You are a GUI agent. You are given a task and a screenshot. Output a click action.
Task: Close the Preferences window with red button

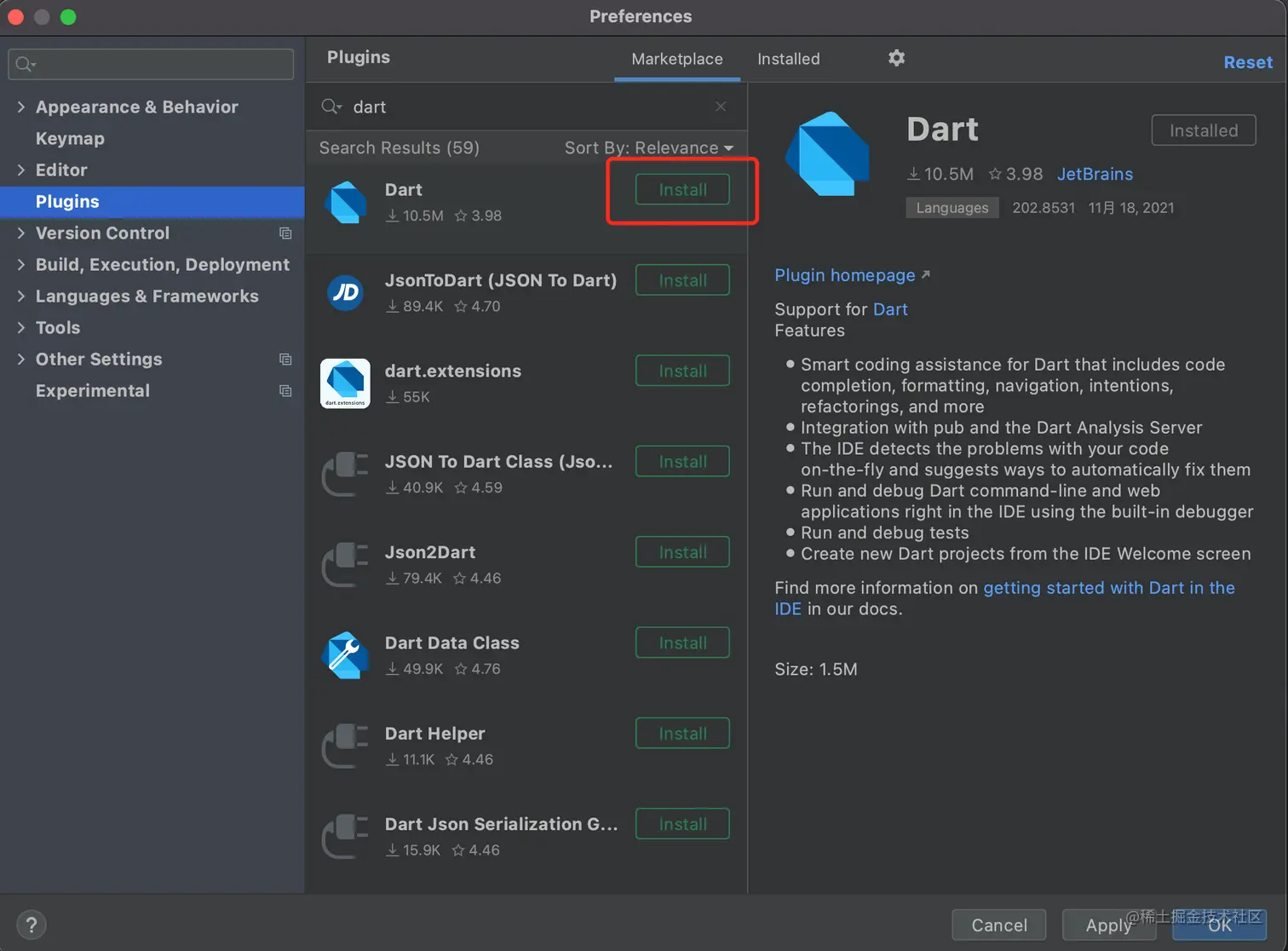click(x=15, y=17)
